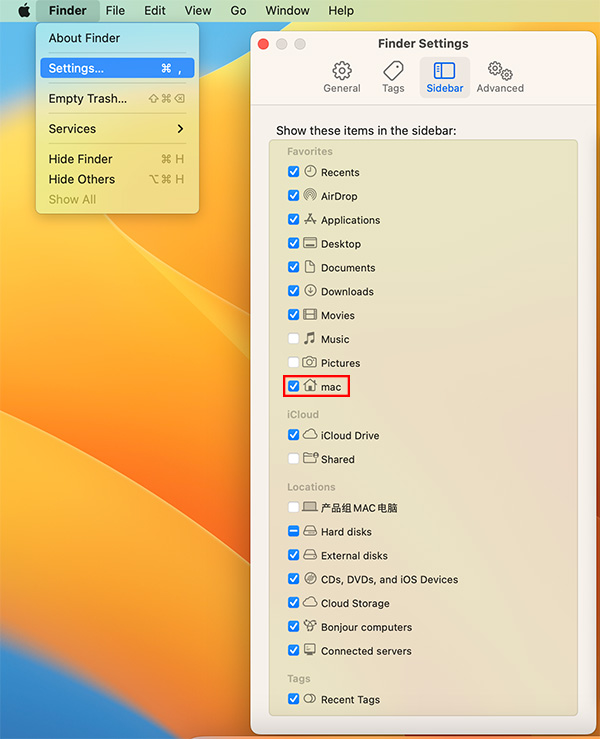Click the laptop icon for 产品组 MAC 电脑
The width and height of the screenshot is (600, 739).
[310, 507]
